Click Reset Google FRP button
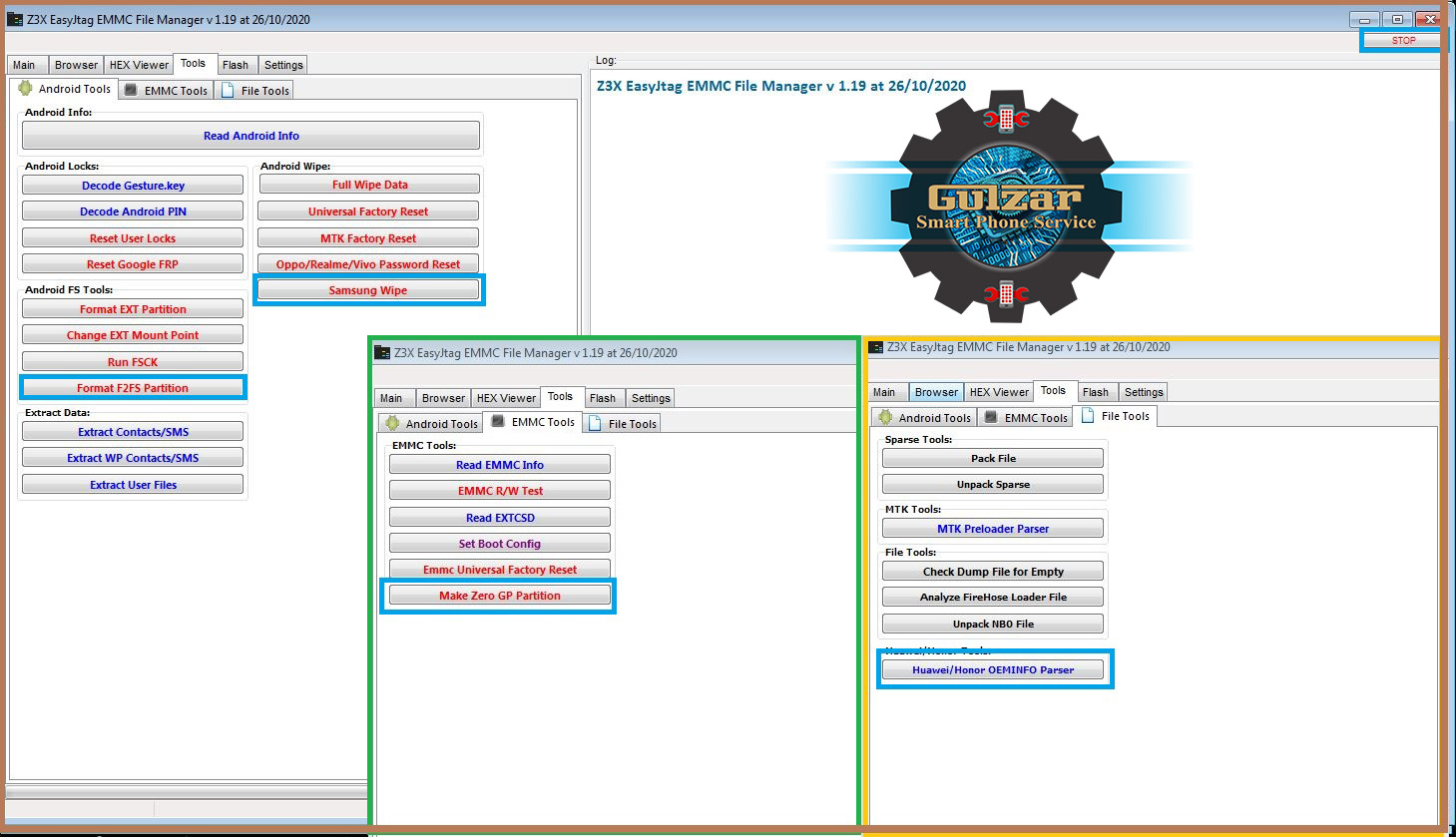1456x837 pixels. pos(133,264)
